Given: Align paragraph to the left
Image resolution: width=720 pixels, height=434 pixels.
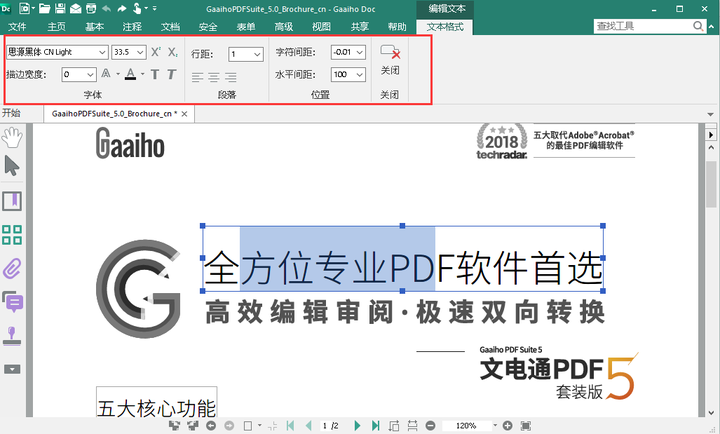Looking at the screenshot, I should 197,77.
